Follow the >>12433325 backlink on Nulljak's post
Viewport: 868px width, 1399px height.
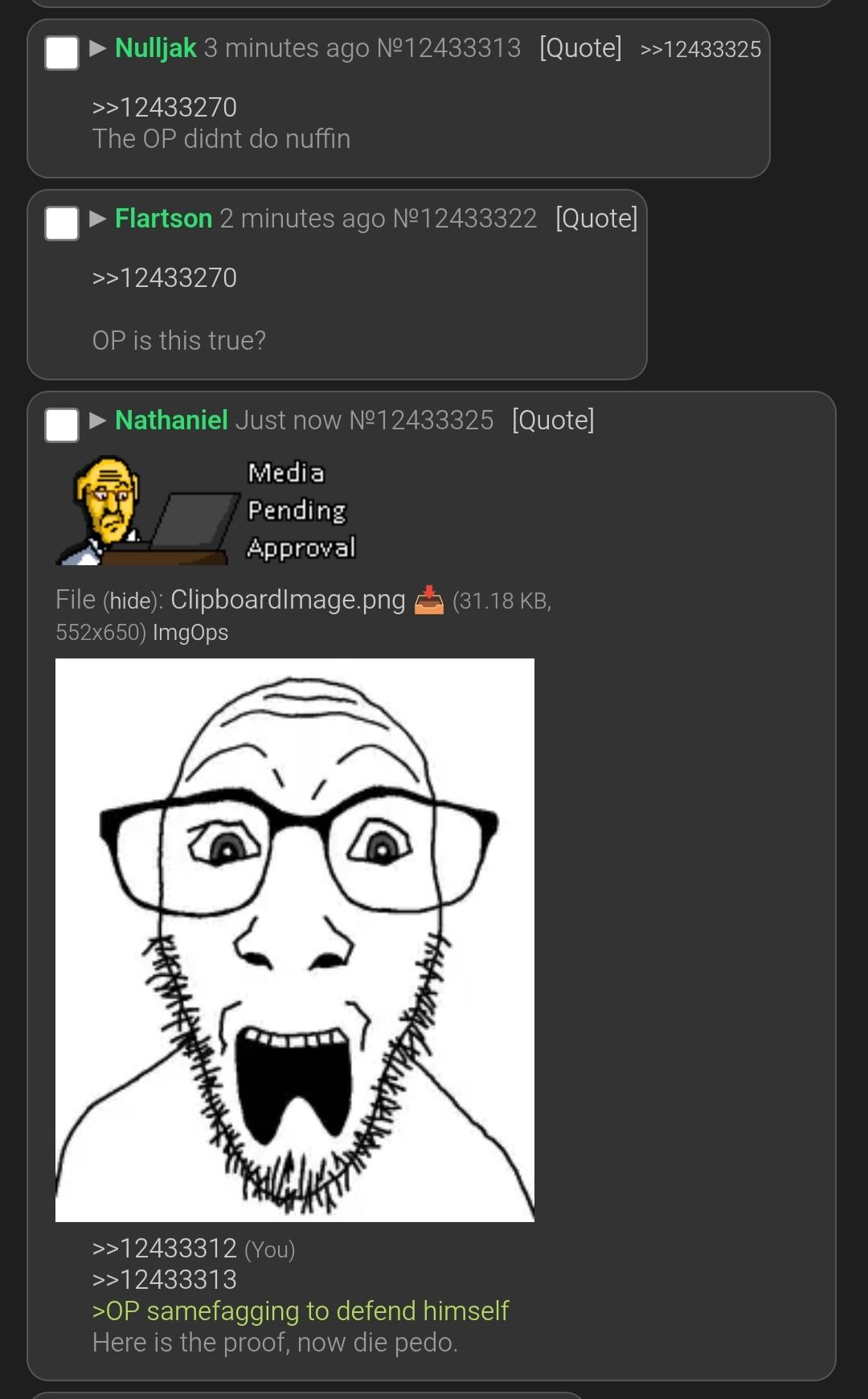point(701,50)
